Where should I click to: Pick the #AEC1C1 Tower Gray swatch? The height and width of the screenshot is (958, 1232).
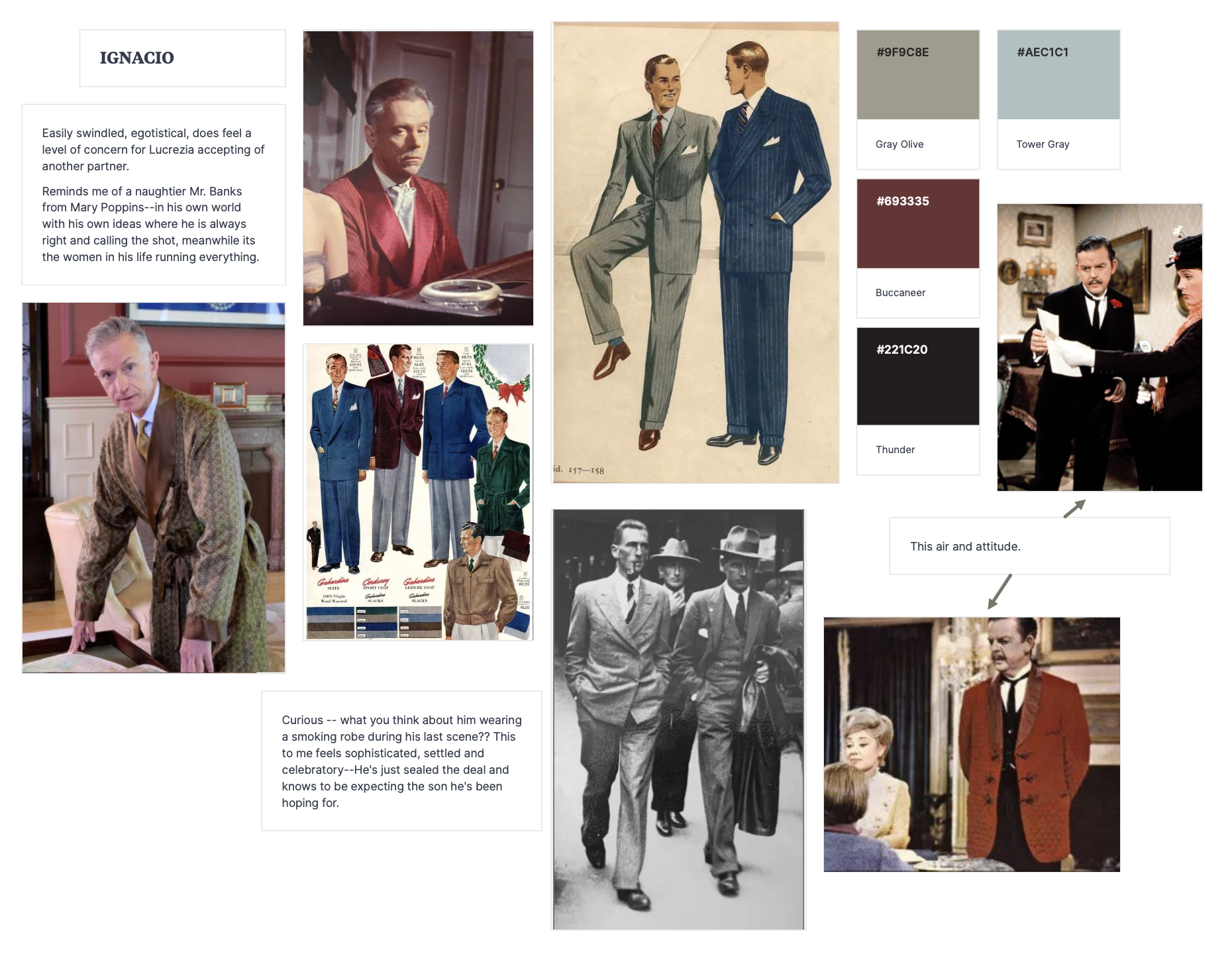click(1058, 75)
